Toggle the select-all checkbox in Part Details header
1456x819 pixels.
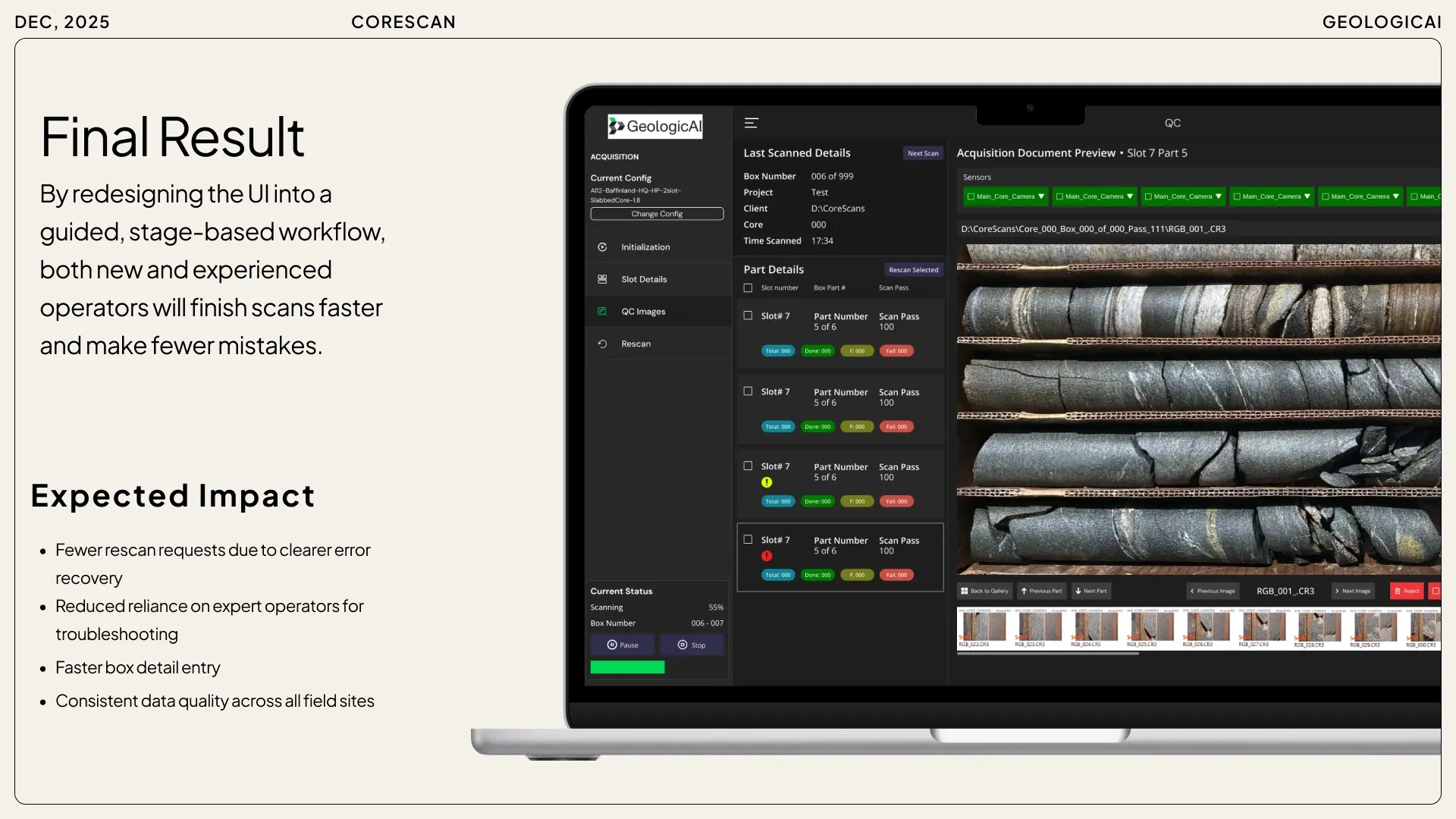click(748, 288)
